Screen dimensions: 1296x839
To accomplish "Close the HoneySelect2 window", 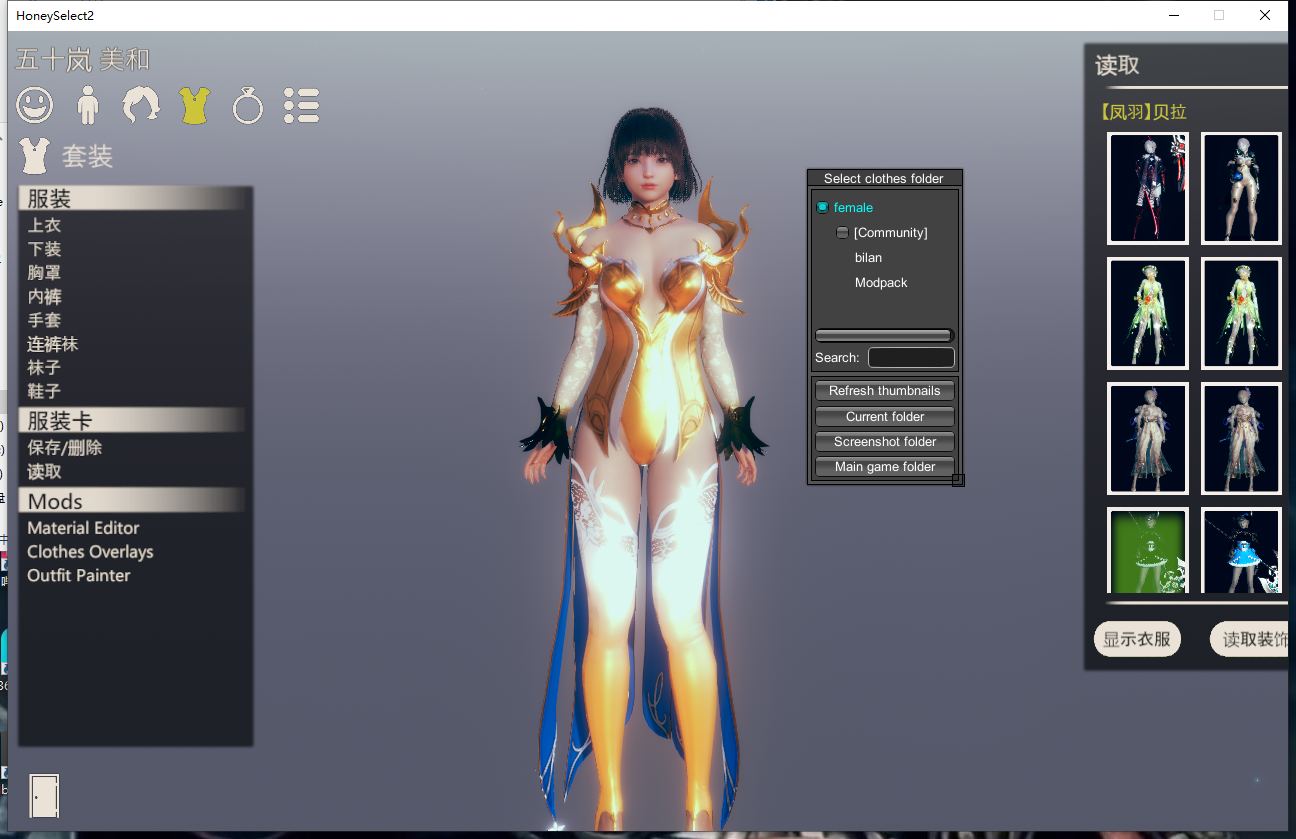I will click(1265, 15).
